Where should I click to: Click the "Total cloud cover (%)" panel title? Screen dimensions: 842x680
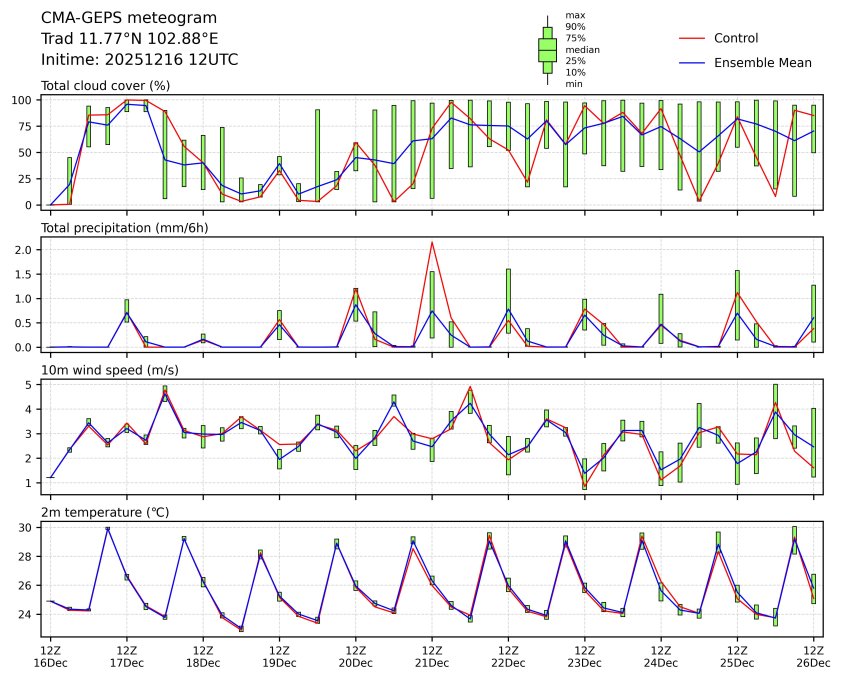(105, 86)
